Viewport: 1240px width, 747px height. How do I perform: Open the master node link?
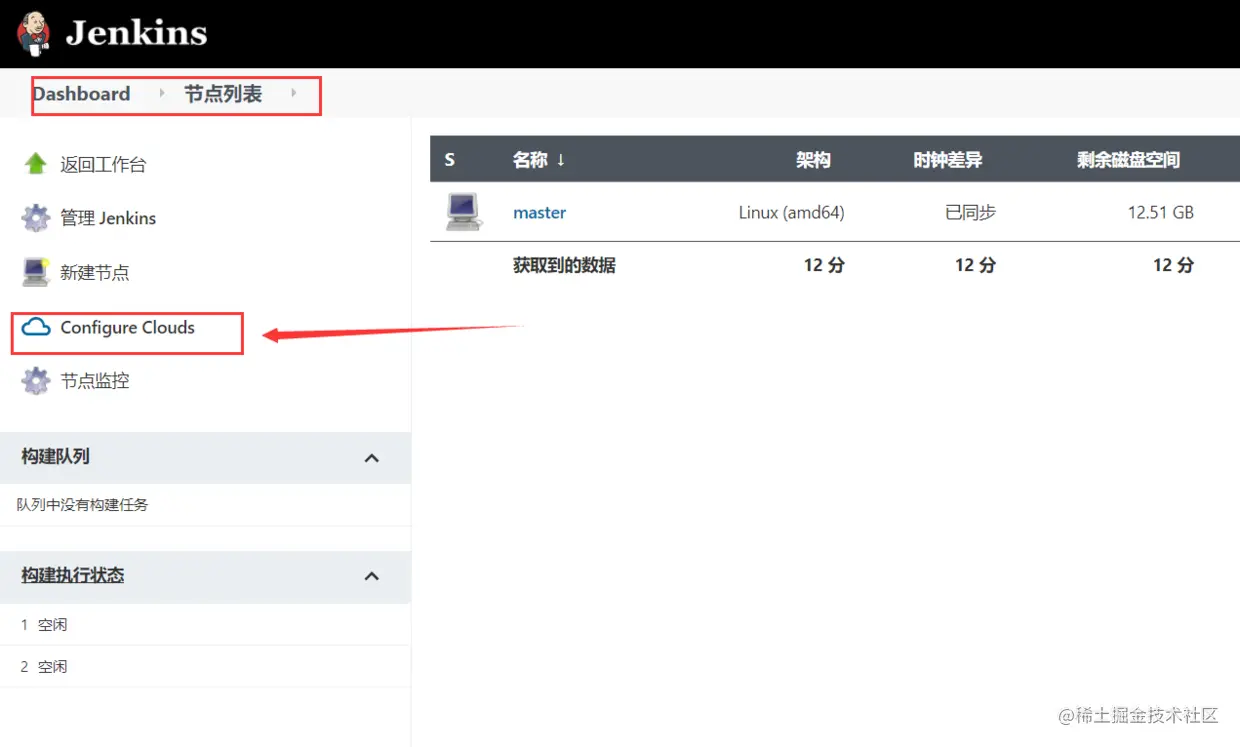coord(539,213)
